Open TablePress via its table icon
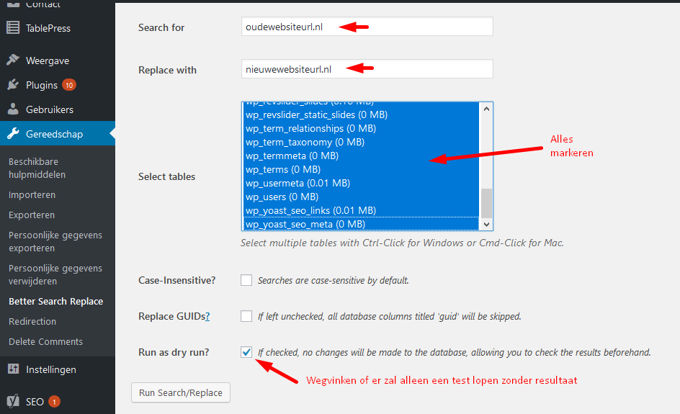This screenshot has height=414, width=680. (x=13, y=28)
